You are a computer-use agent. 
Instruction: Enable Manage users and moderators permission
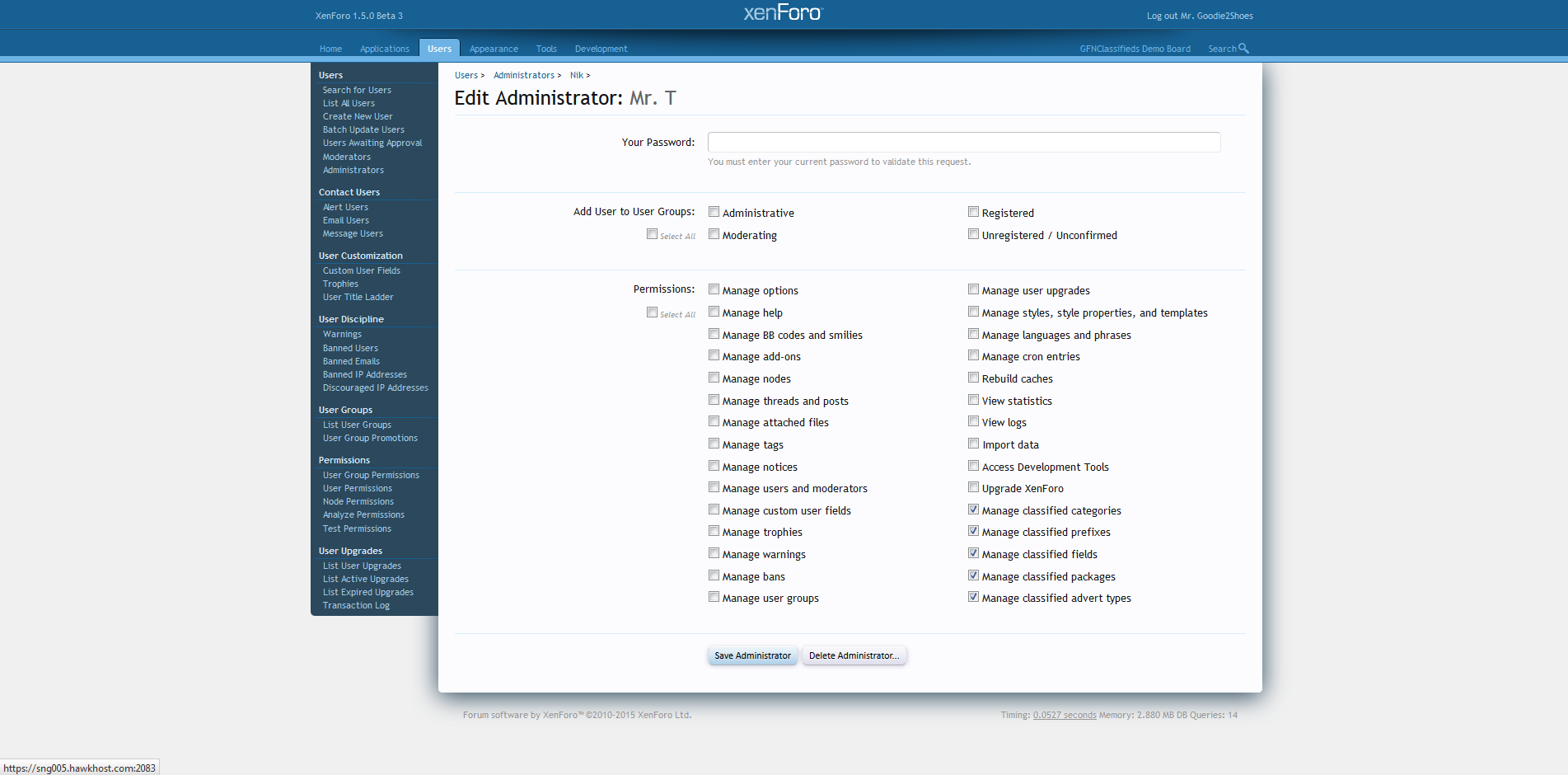[x=714, y=487]
